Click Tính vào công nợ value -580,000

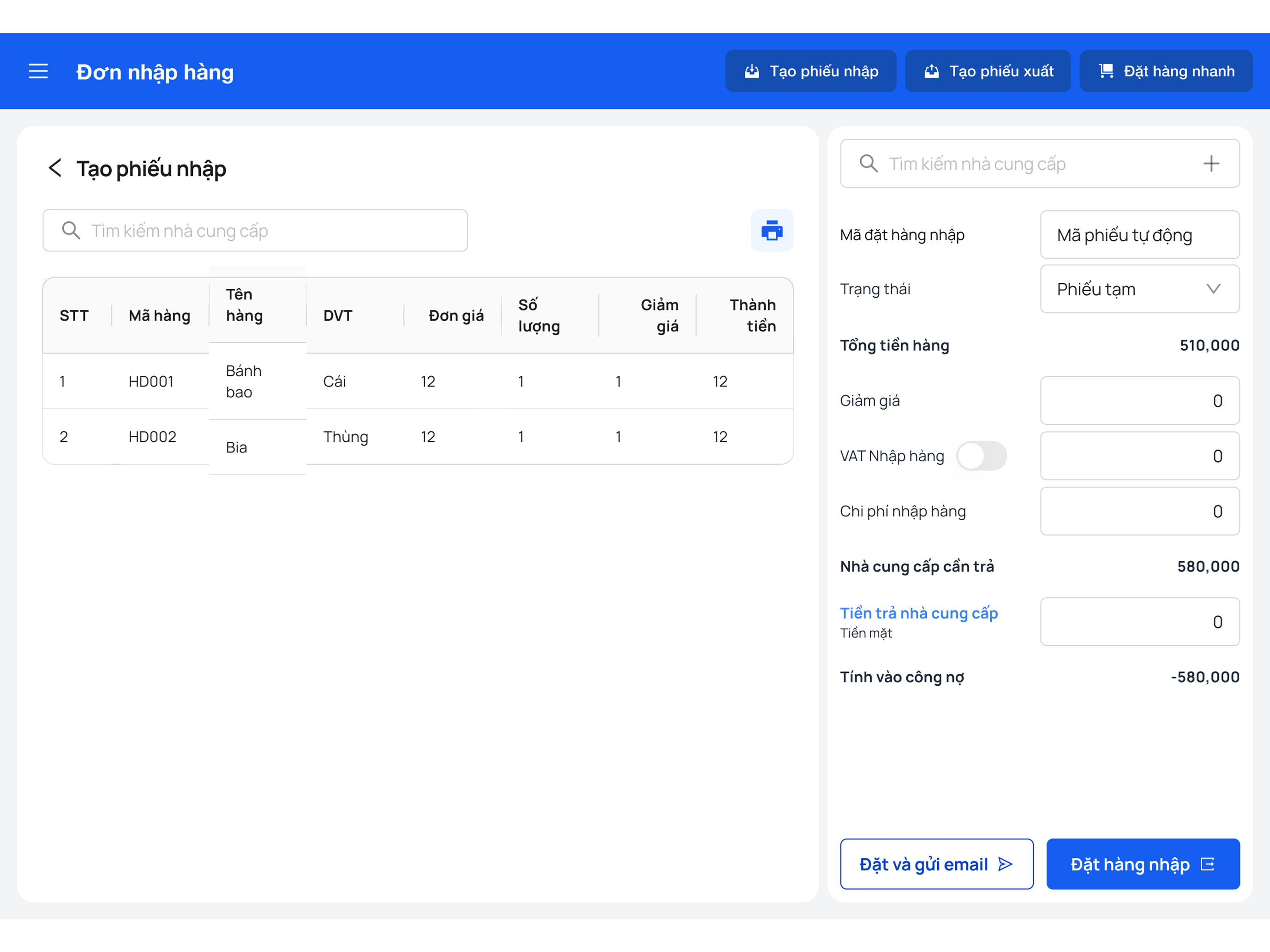(1205, 677)
